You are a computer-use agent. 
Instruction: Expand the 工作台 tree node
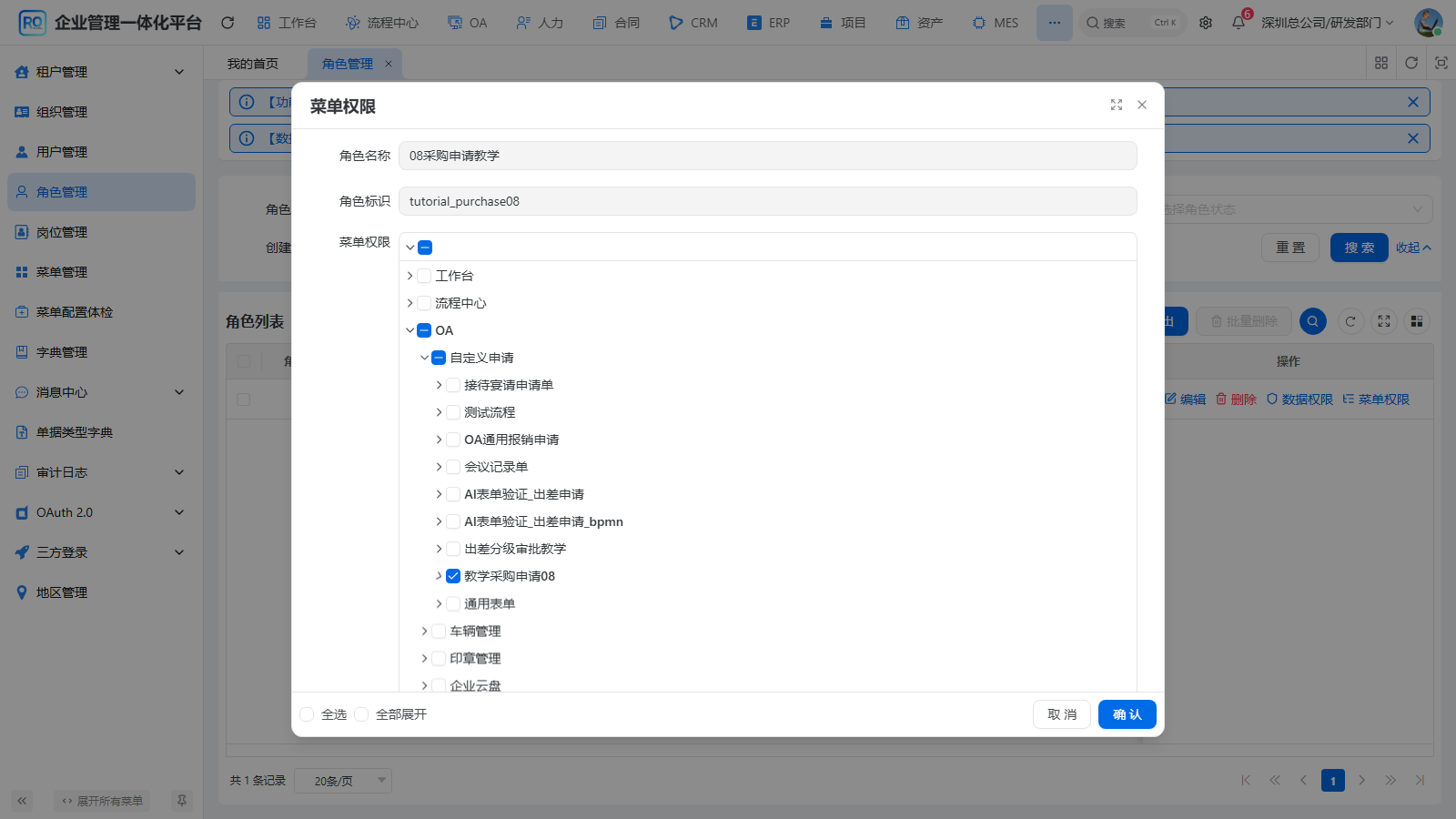point(409,276)
